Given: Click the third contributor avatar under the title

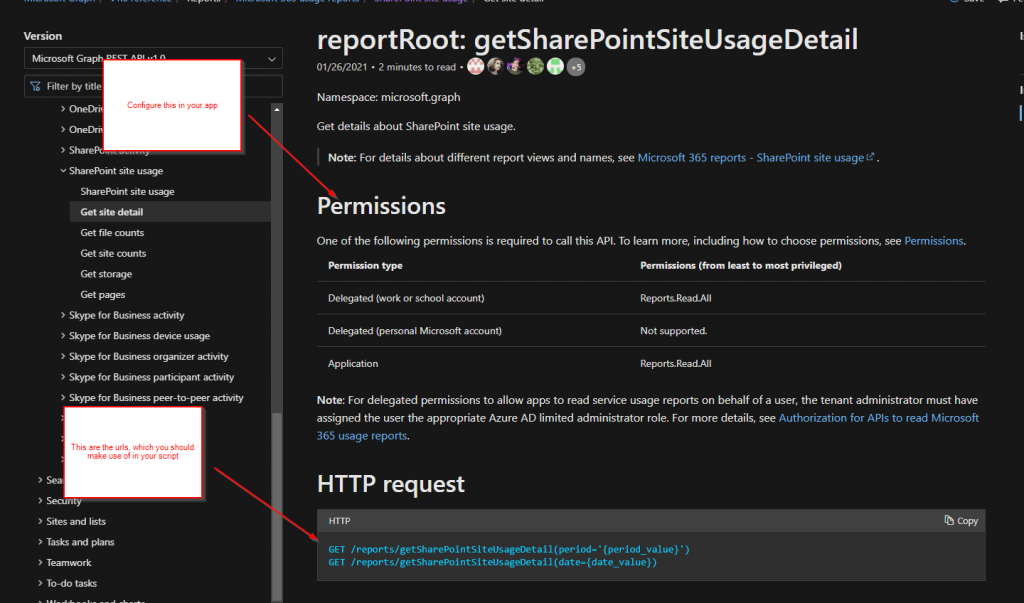Looking at the screenshot, I should coord(515,66).
